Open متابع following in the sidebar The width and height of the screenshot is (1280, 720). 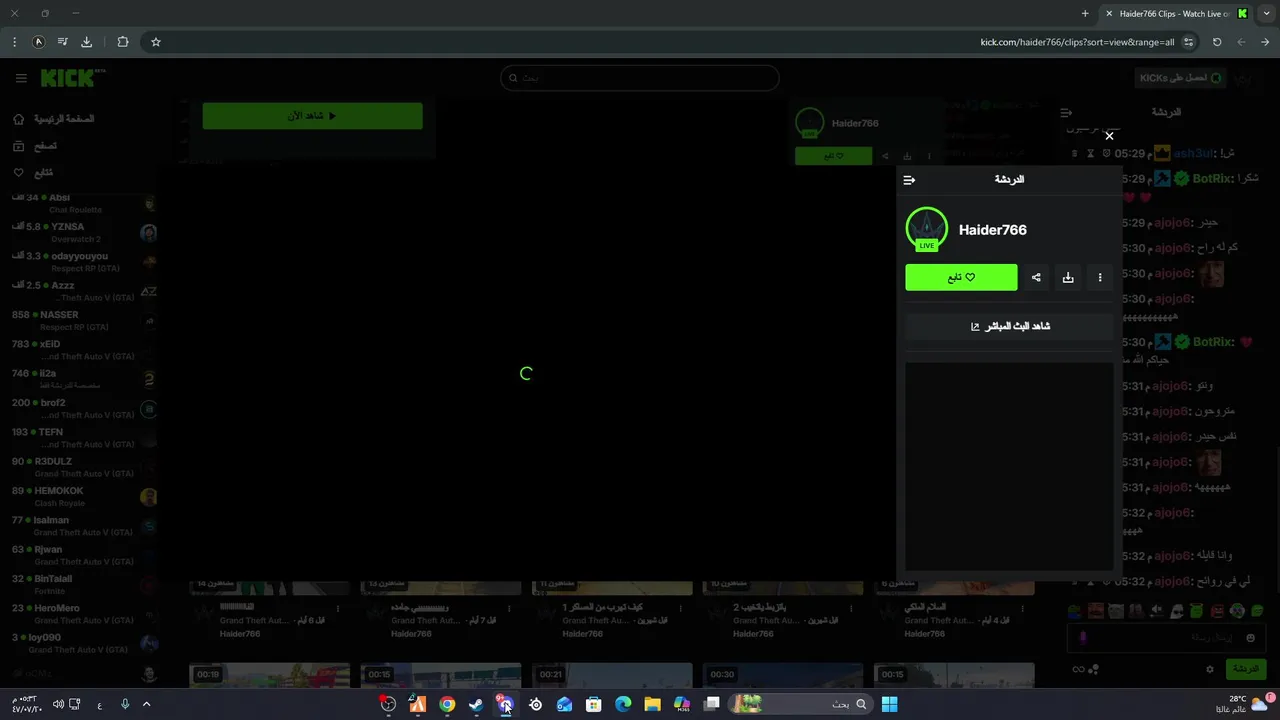(x=35, y=173)
